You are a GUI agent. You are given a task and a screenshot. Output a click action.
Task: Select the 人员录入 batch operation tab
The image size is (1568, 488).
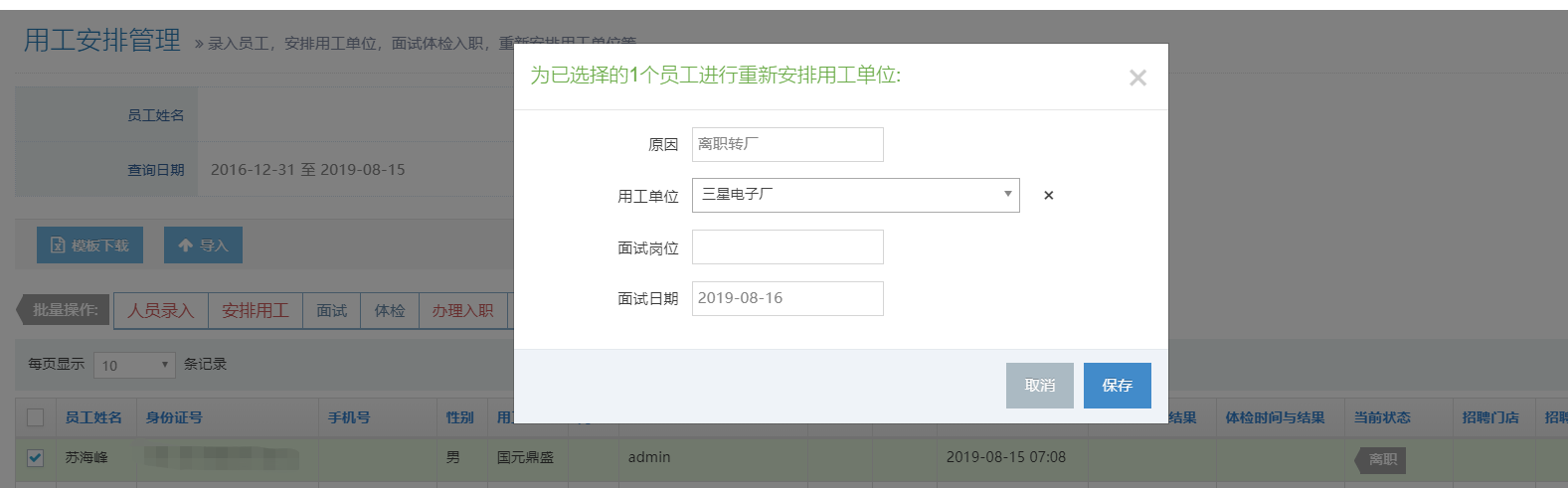tap(160, 311)
